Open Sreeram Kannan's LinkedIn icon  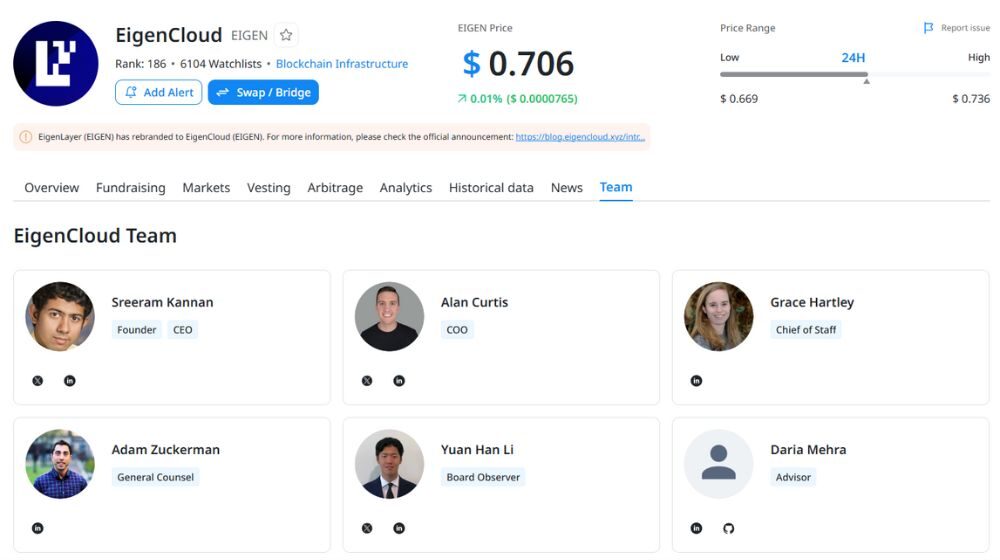coord(70,381)
